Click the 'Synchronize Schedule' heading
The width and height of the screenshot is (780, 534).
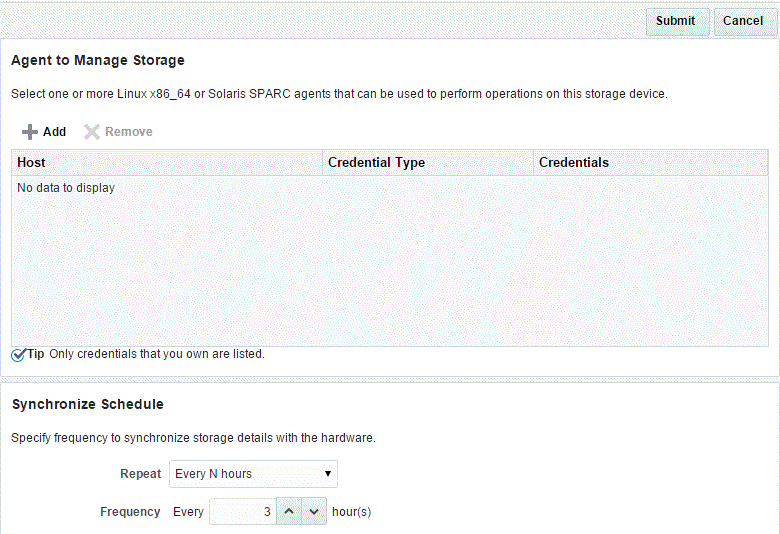[88, 405]
